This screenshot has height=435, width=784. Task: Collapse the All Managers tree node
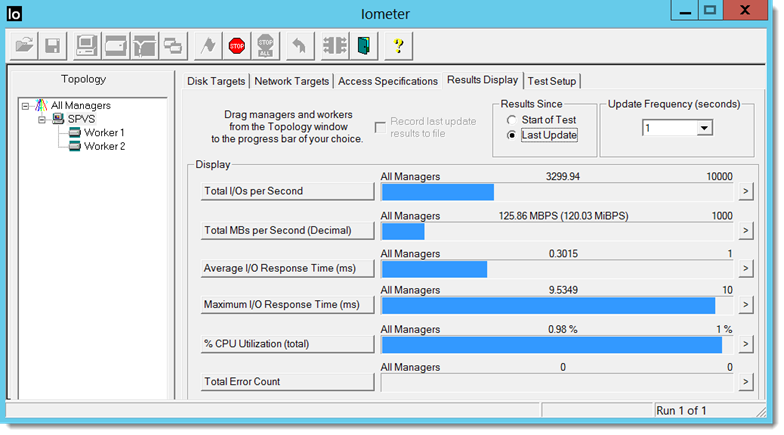point(26,106)
